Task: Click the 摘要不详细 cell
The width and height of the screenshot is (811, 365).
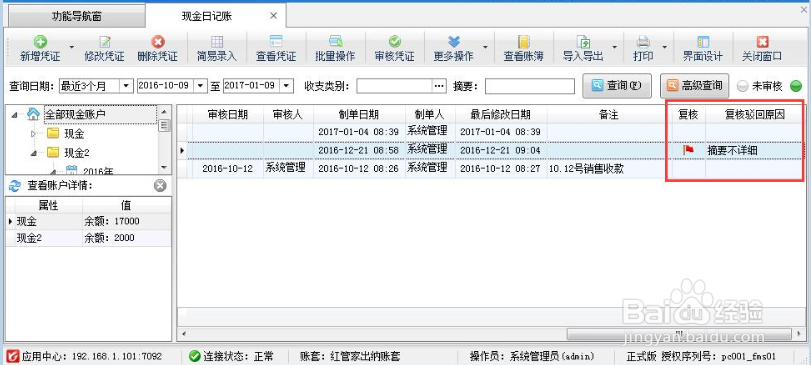Action: pos(755,150)
